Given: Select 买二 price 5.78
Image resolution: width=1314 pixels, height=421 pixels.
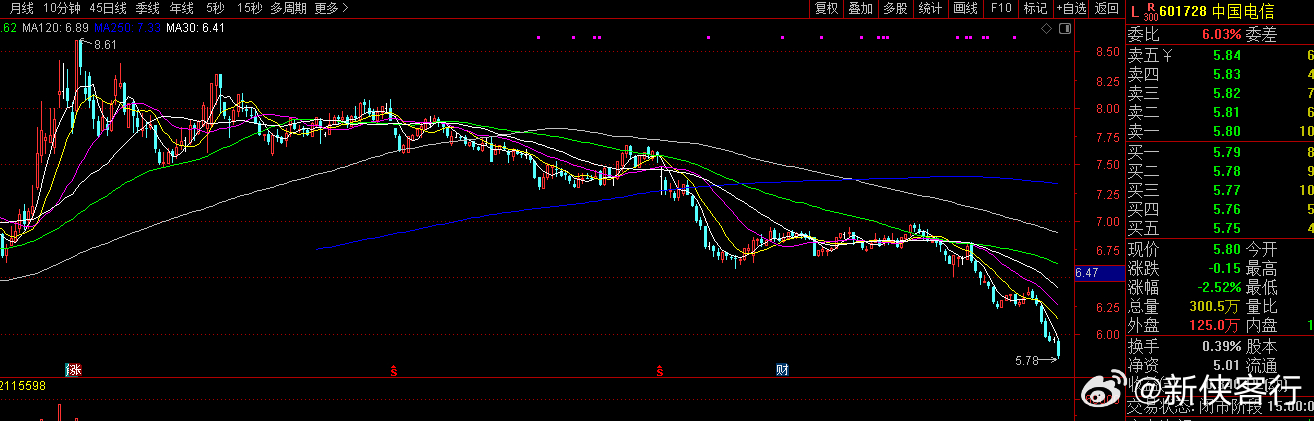Looking at the screenshot, I should [x=1226, y=171].
